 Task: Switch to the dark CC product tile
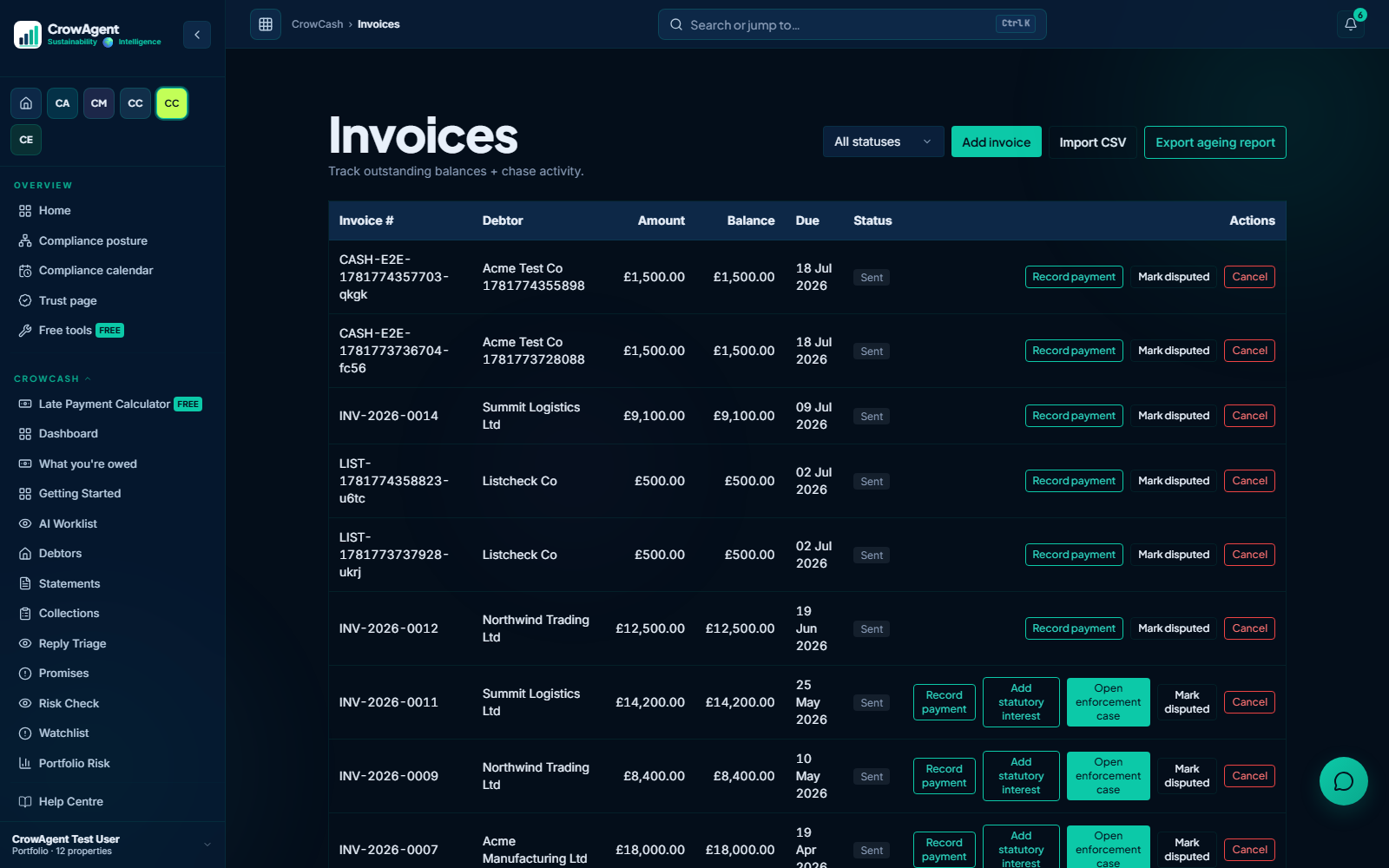pyautogui.click(x=135, y=103)
